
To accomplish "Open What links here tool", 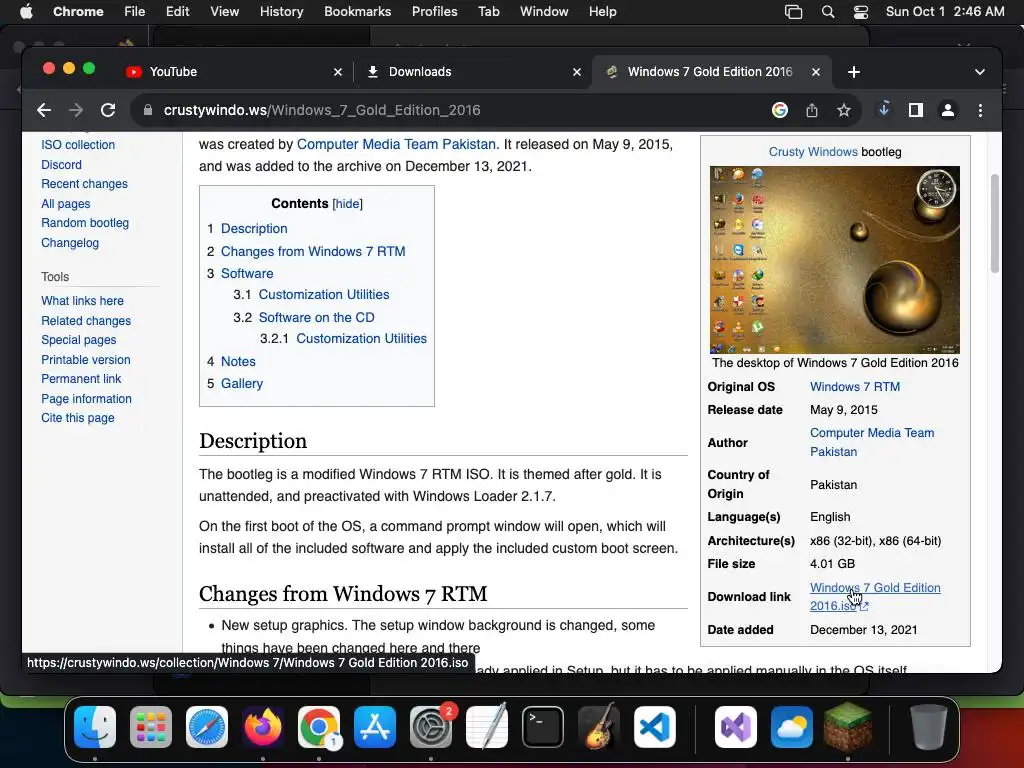I will tap(82, 300).
